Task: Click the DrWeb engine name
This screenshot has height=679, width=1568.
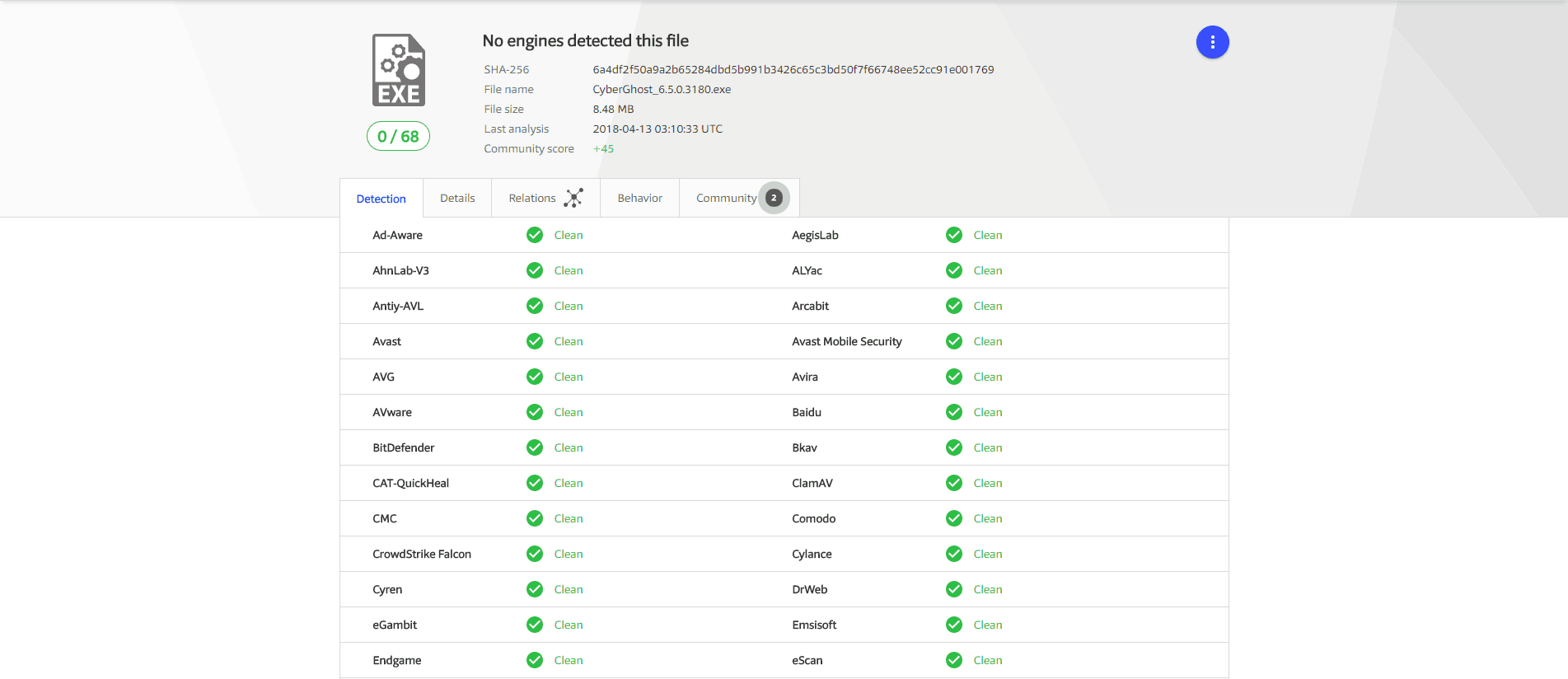Action: point(809,589)
